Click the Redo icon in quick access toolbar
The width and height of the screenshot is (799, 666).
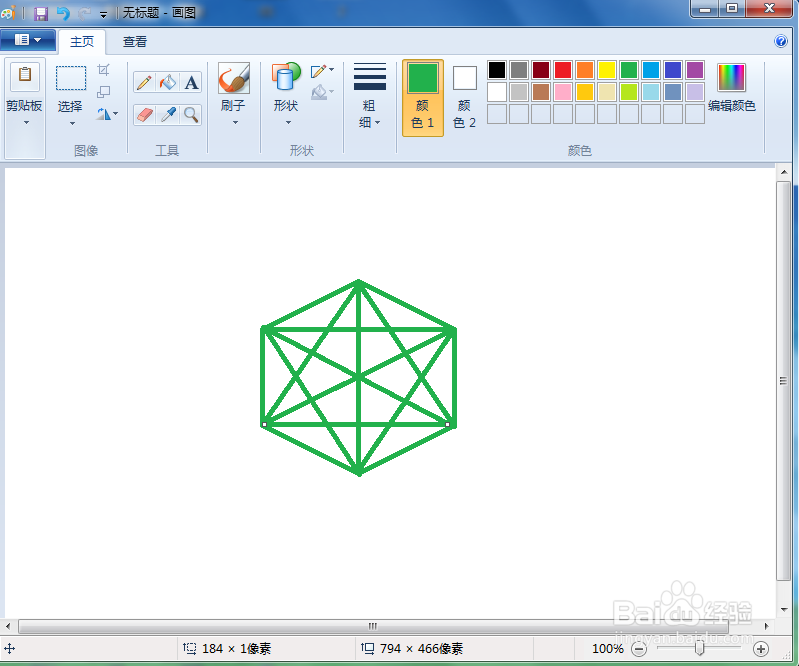pos(85,13)
